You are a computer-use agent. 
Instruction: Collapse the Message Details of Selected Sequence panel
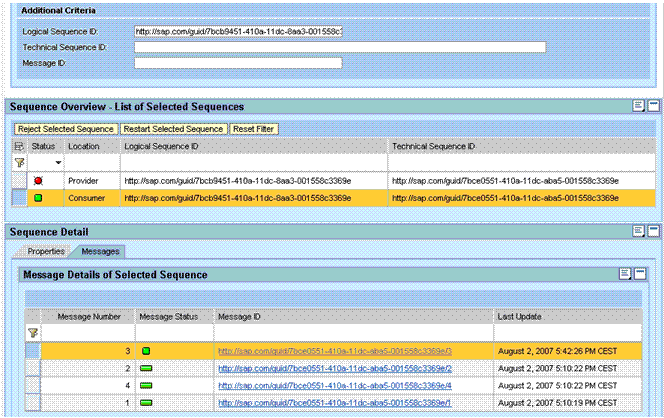coord(639,274)
